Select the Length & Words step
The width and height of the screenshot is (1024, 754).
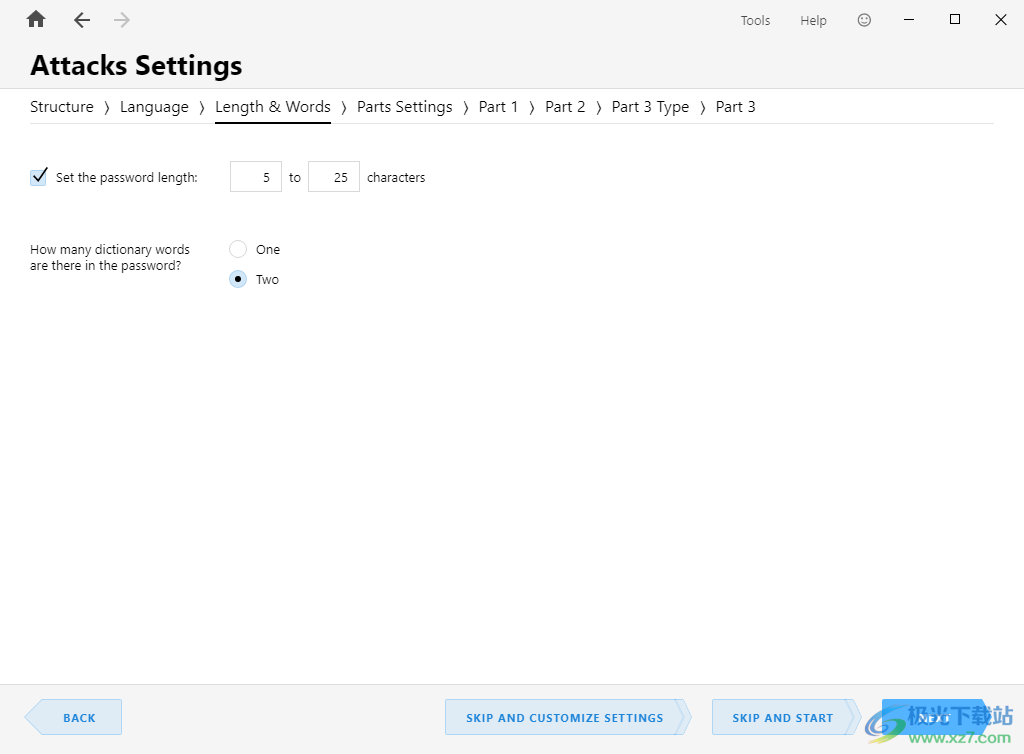(x=273, y=106)
